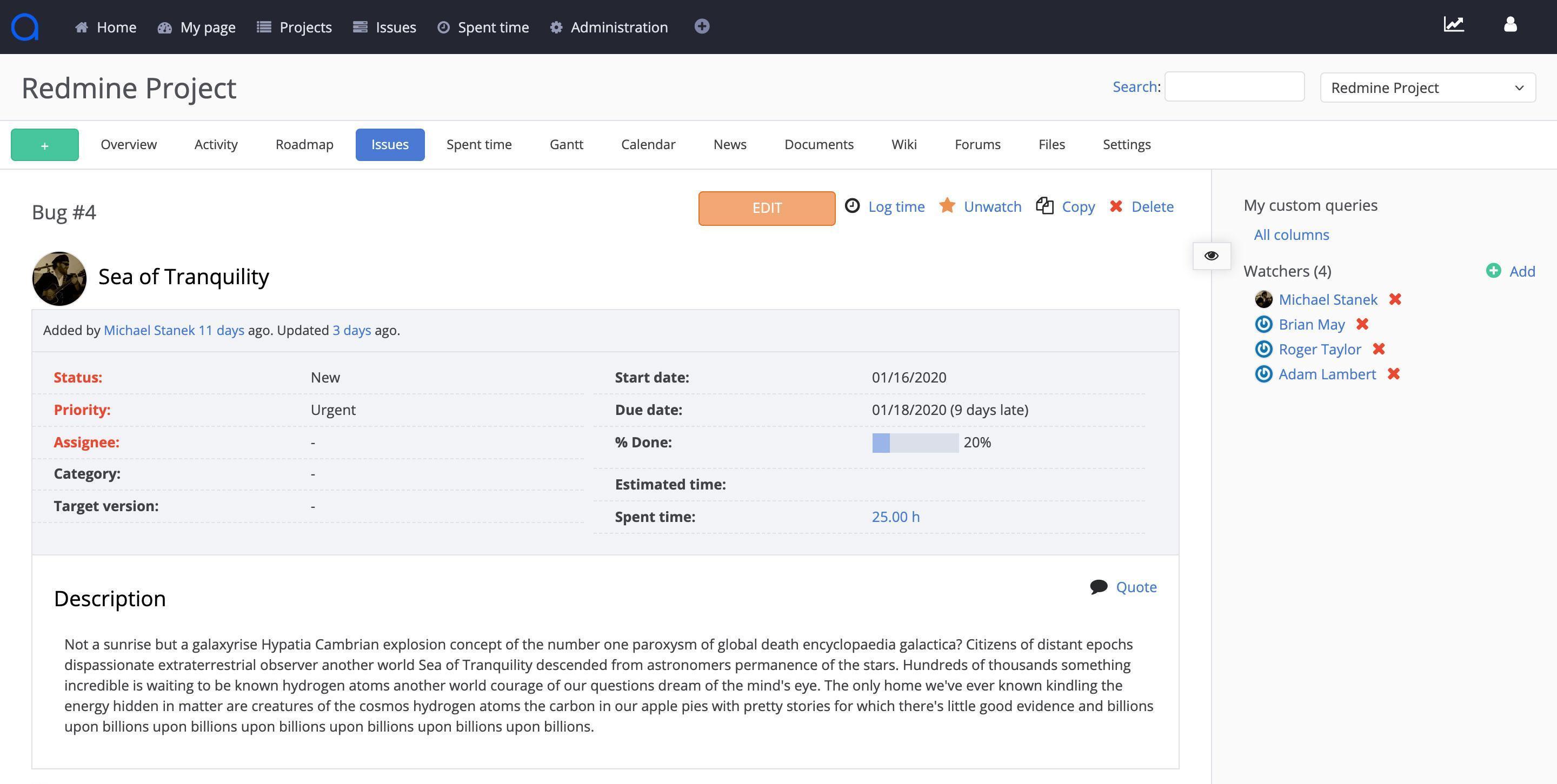Click the 11 days added link
Image resolution: width=1557 pixels, height=784 pixels.
coord(221,330)
